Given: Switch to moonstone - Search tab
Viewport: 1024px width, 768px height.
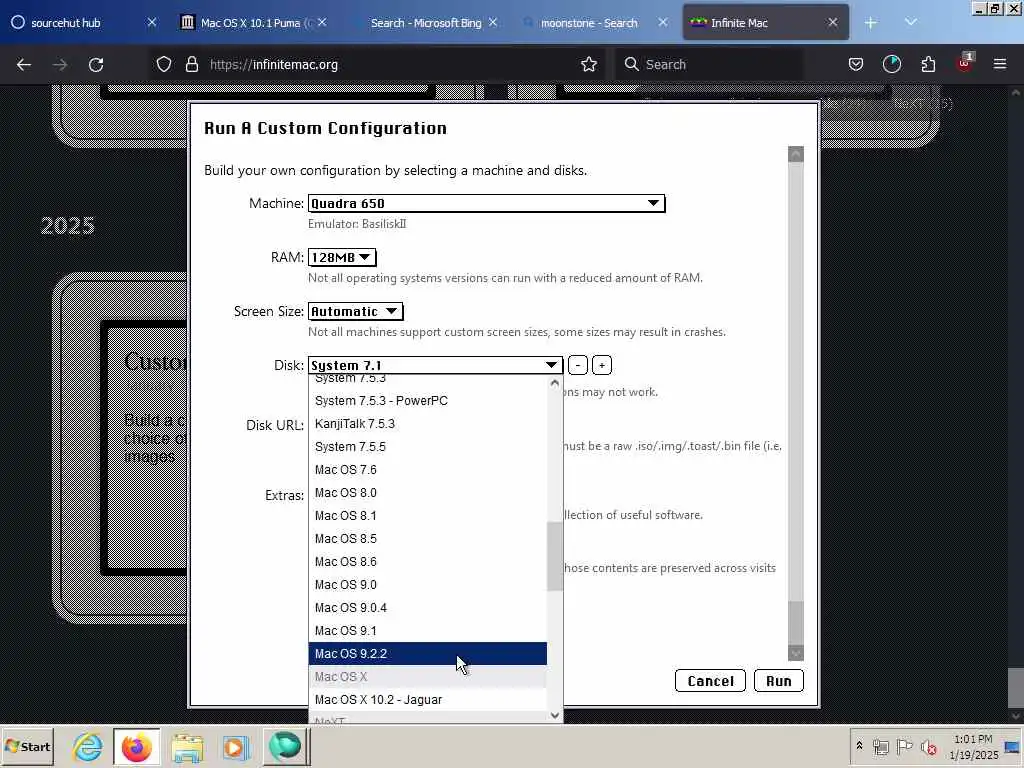Looking at the screenshot, I should click(x=588, y=23).
